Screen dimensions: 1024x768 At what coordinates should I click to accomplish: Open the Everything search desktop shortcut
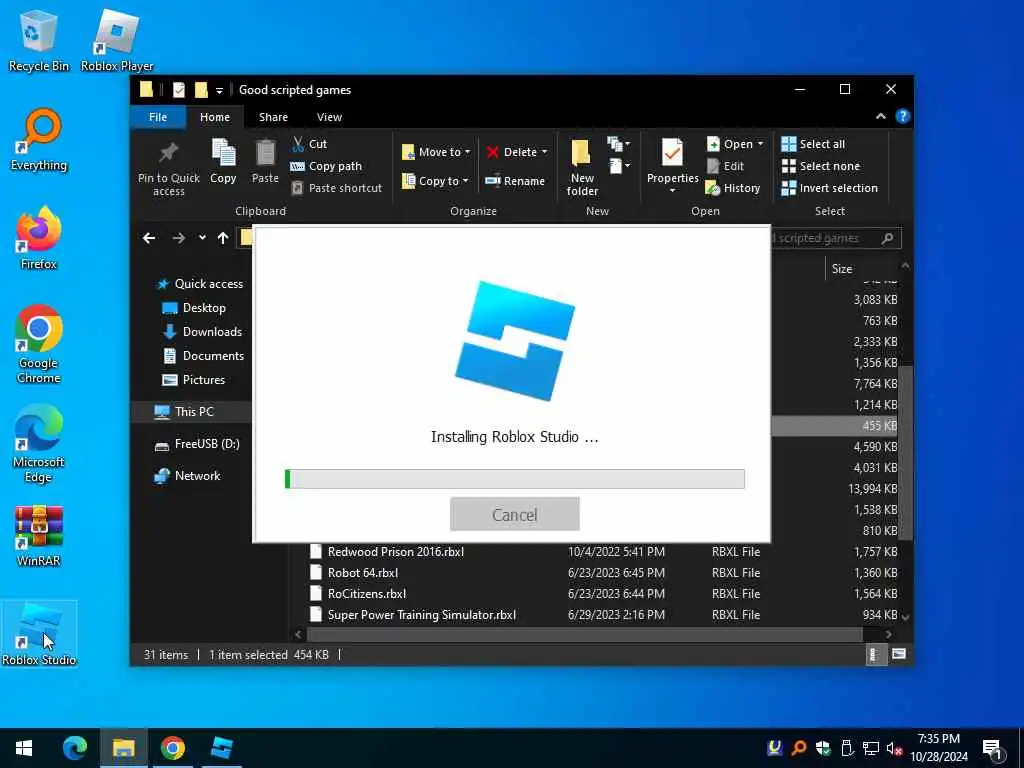(x=39, y=140)
